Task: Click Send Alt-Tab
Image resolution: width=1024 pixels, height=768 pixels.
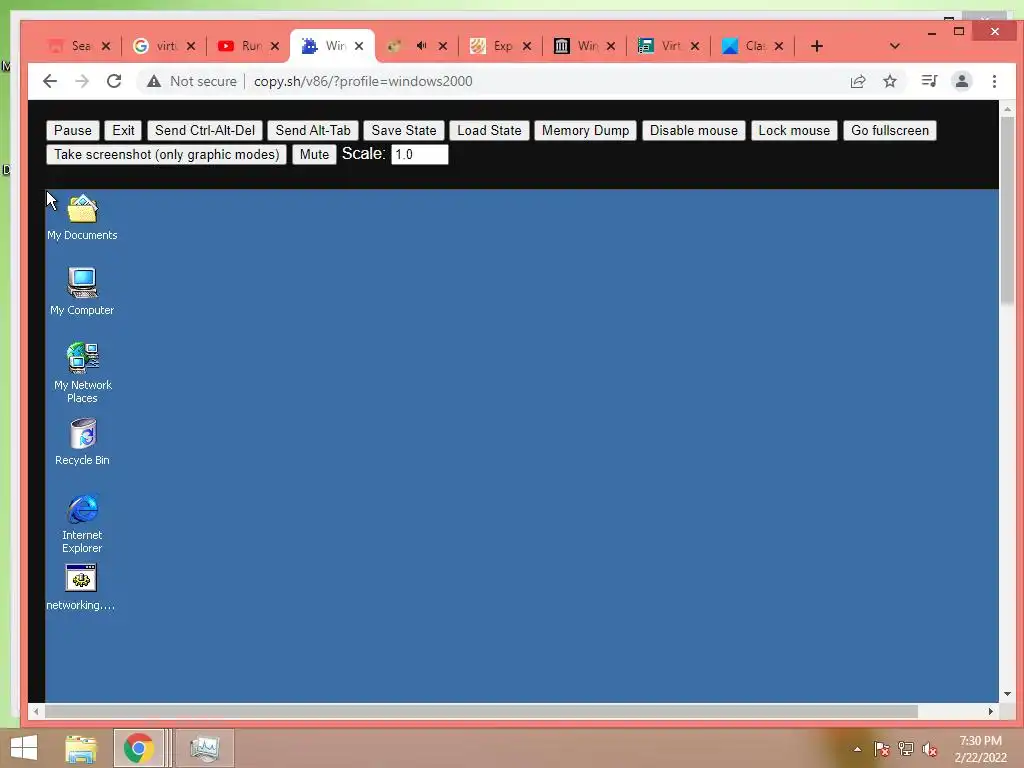Action: click(313, 130)
